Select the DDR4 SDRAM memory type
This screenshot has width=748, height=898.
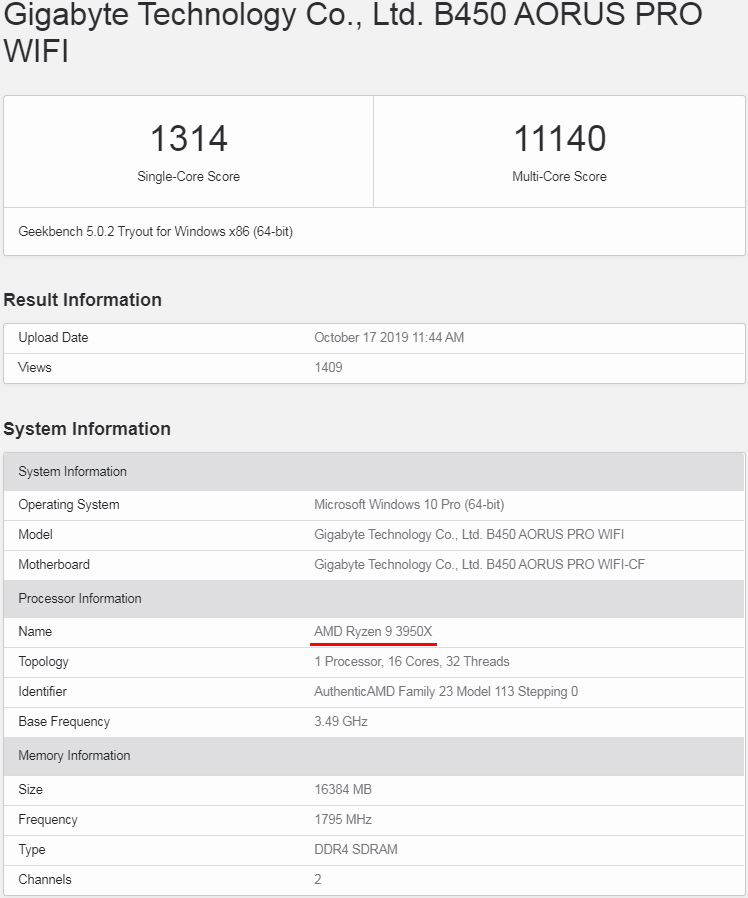tap(356, 849)
